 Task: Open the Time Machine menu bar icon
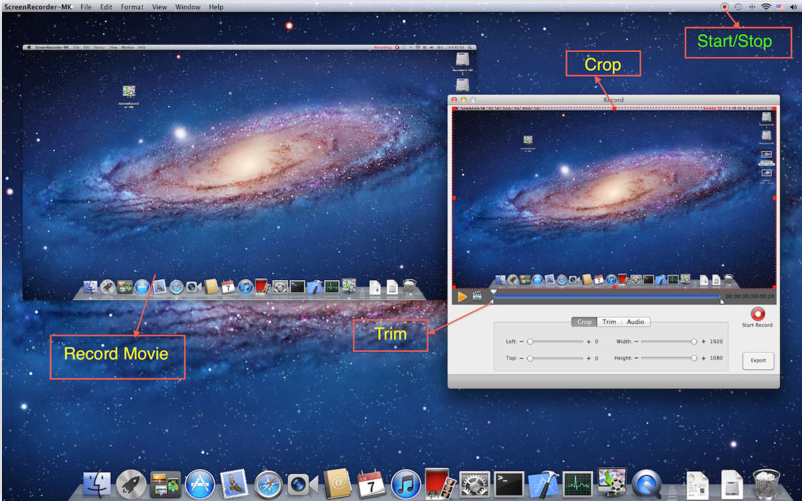point(738,7)
